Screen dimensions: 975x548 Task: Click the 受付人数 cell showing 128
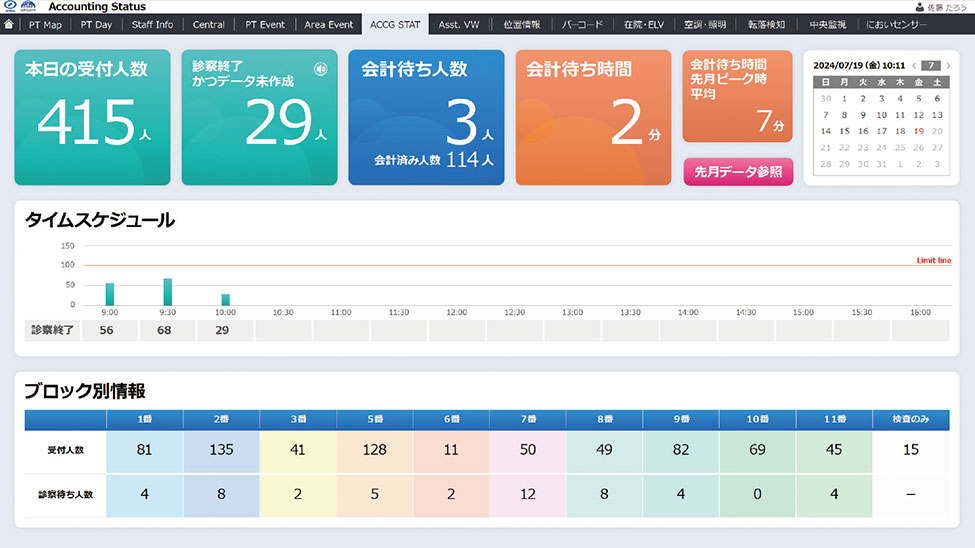375,450
